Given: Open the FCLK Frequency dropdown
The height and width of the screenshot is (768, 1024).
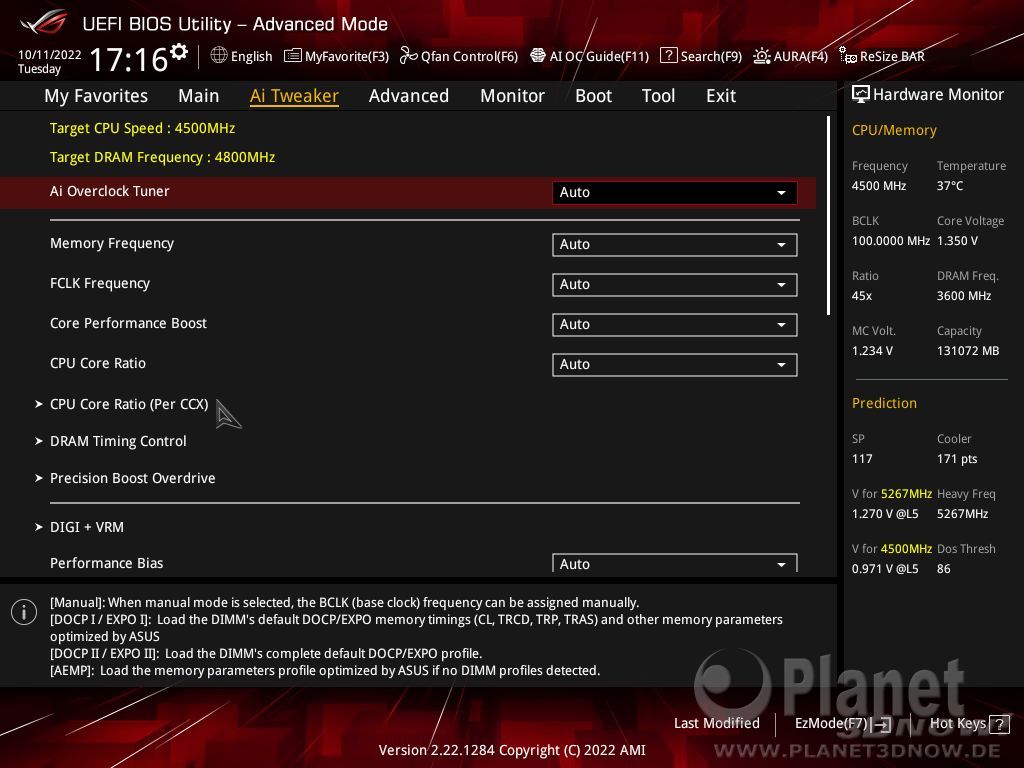Looking at the screenshot, I should (674, 285).
